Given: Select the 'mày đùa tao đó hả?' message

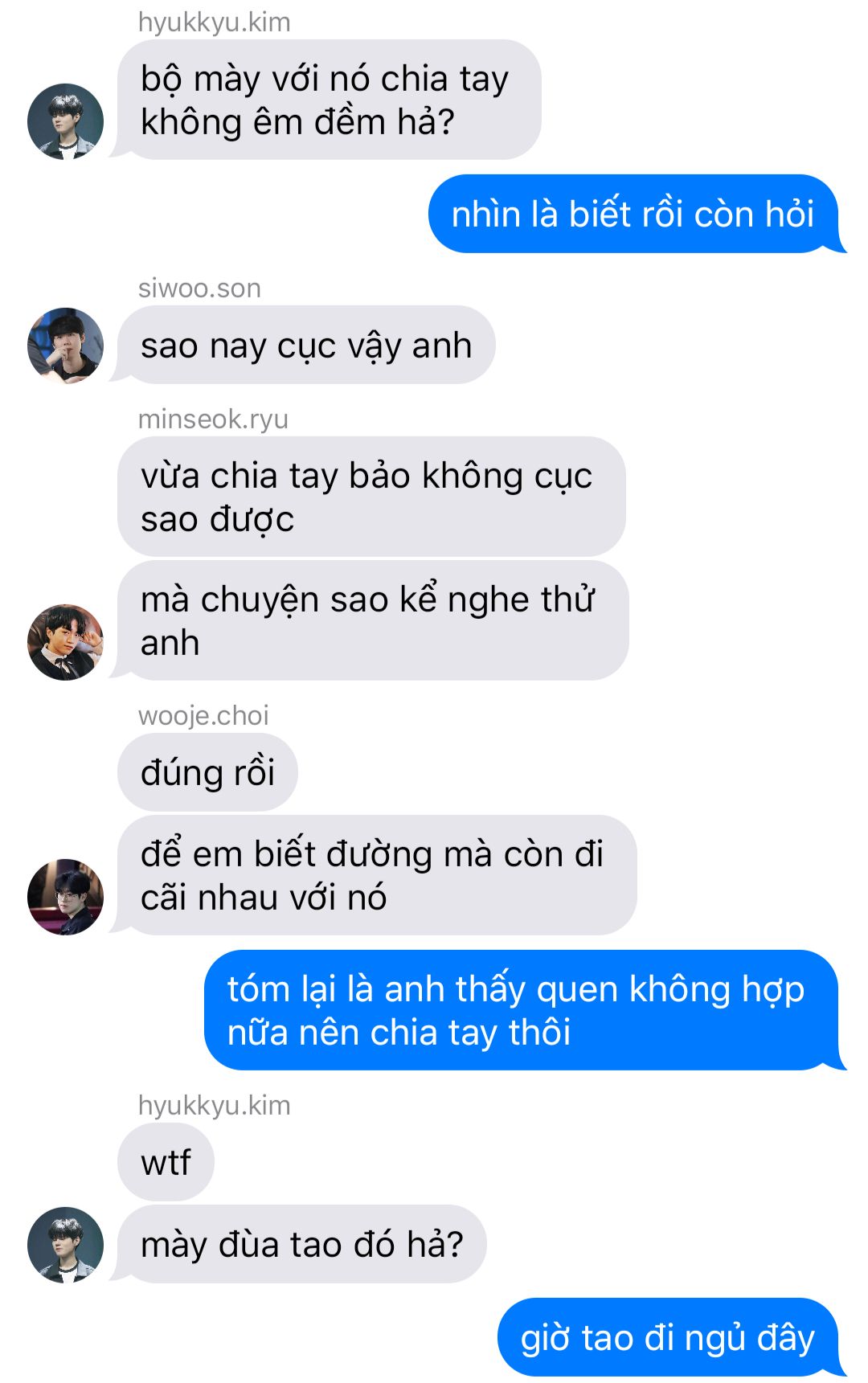Looking at the screenshot, I should point(302,1244).
